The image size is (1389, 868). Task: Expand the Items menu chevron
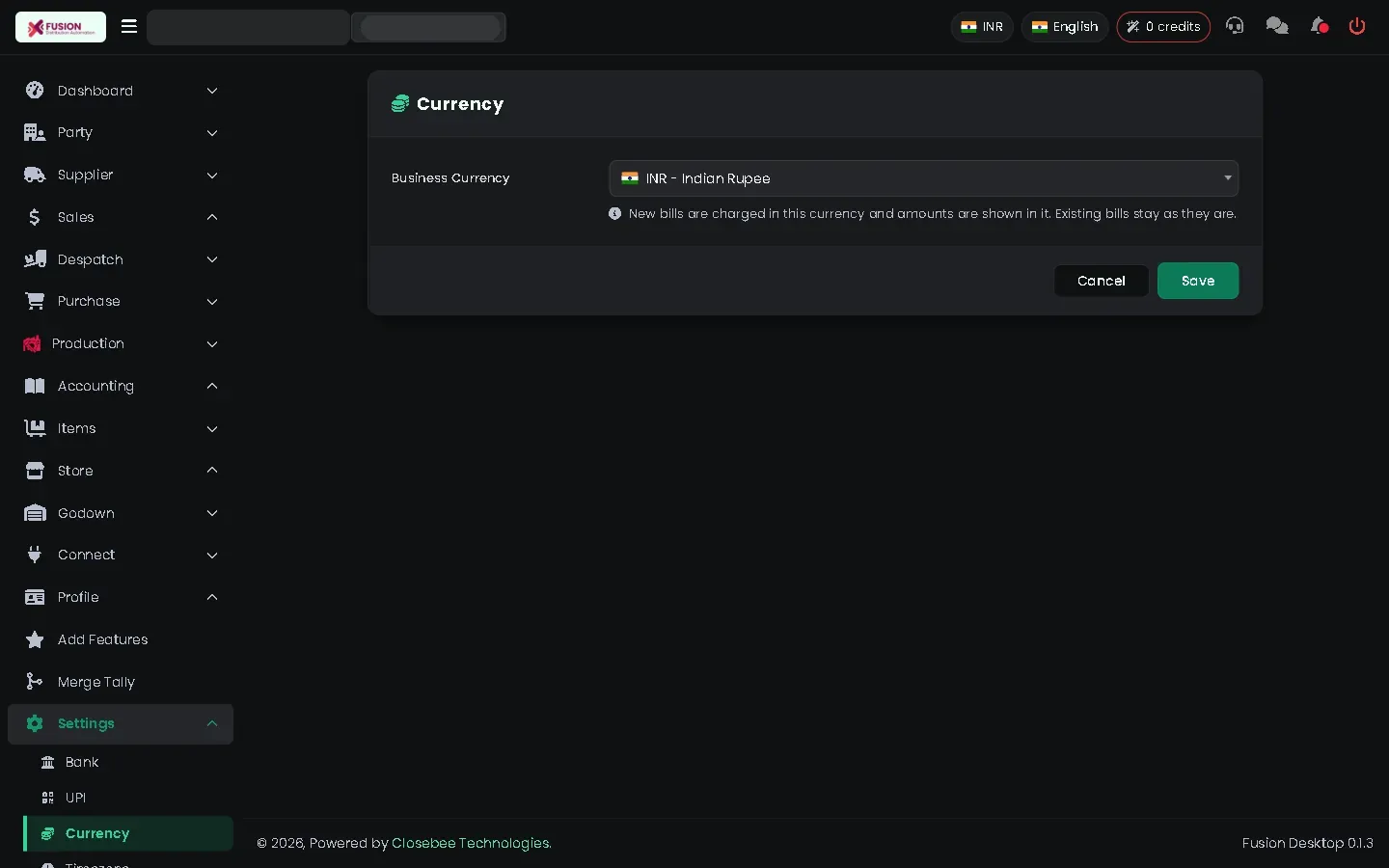coord(212,429)
